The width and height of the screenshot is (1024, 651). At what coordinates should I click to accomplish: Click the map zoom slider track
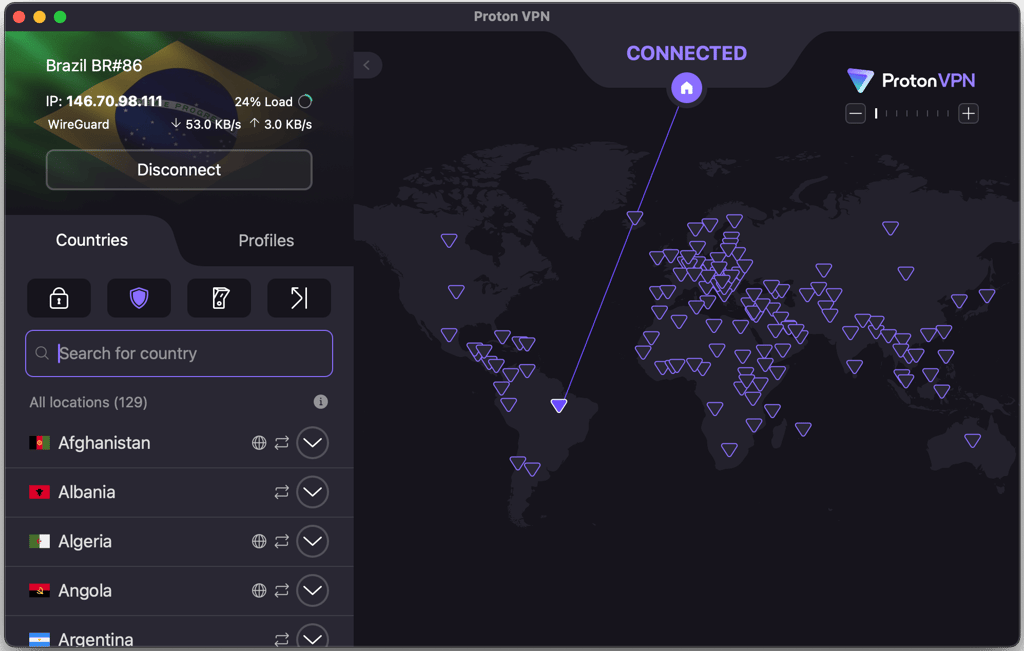coord(912,114)
